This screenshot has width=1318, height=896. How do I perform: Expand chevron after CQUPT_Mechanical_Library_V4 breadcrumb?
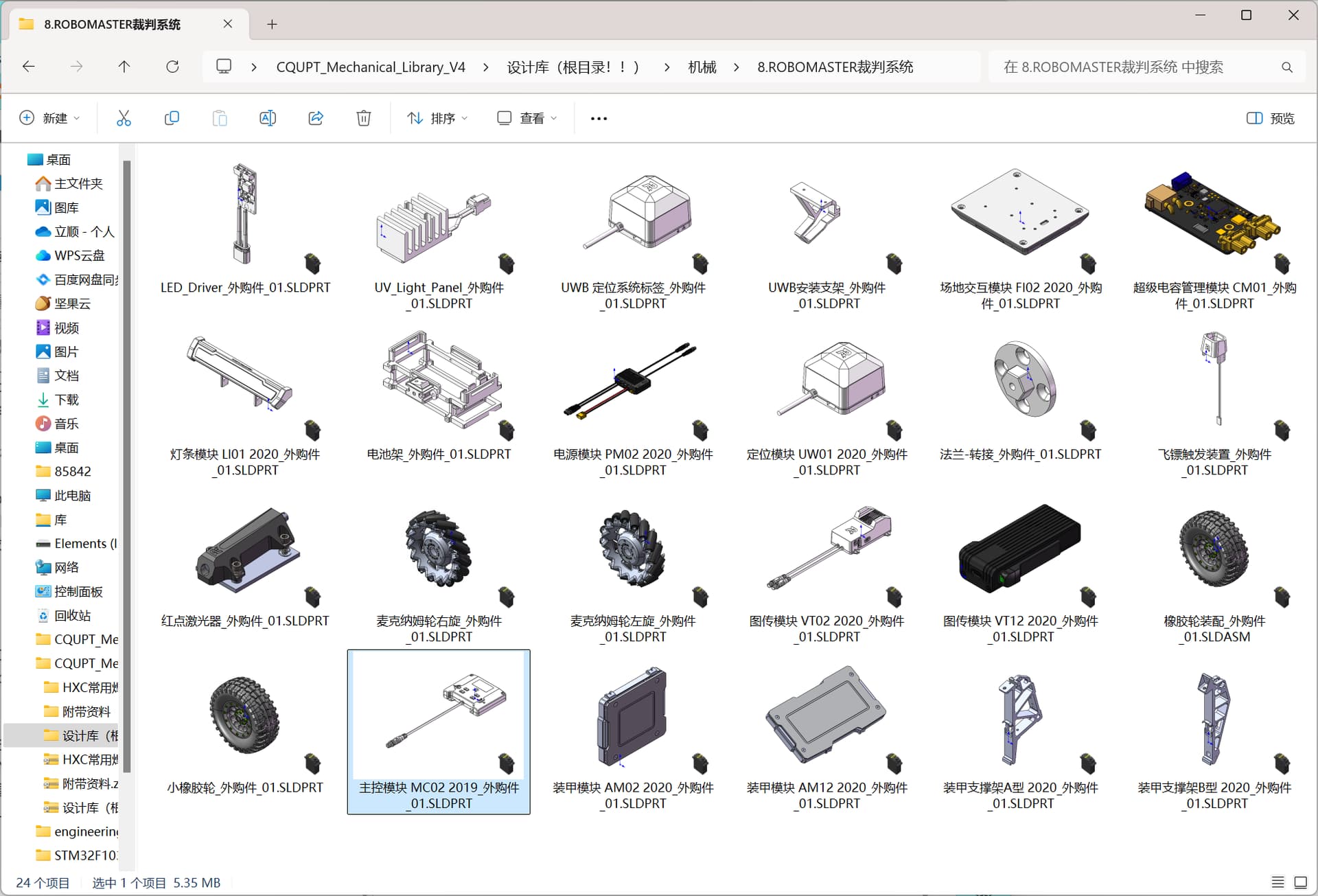tap(486, 67)
